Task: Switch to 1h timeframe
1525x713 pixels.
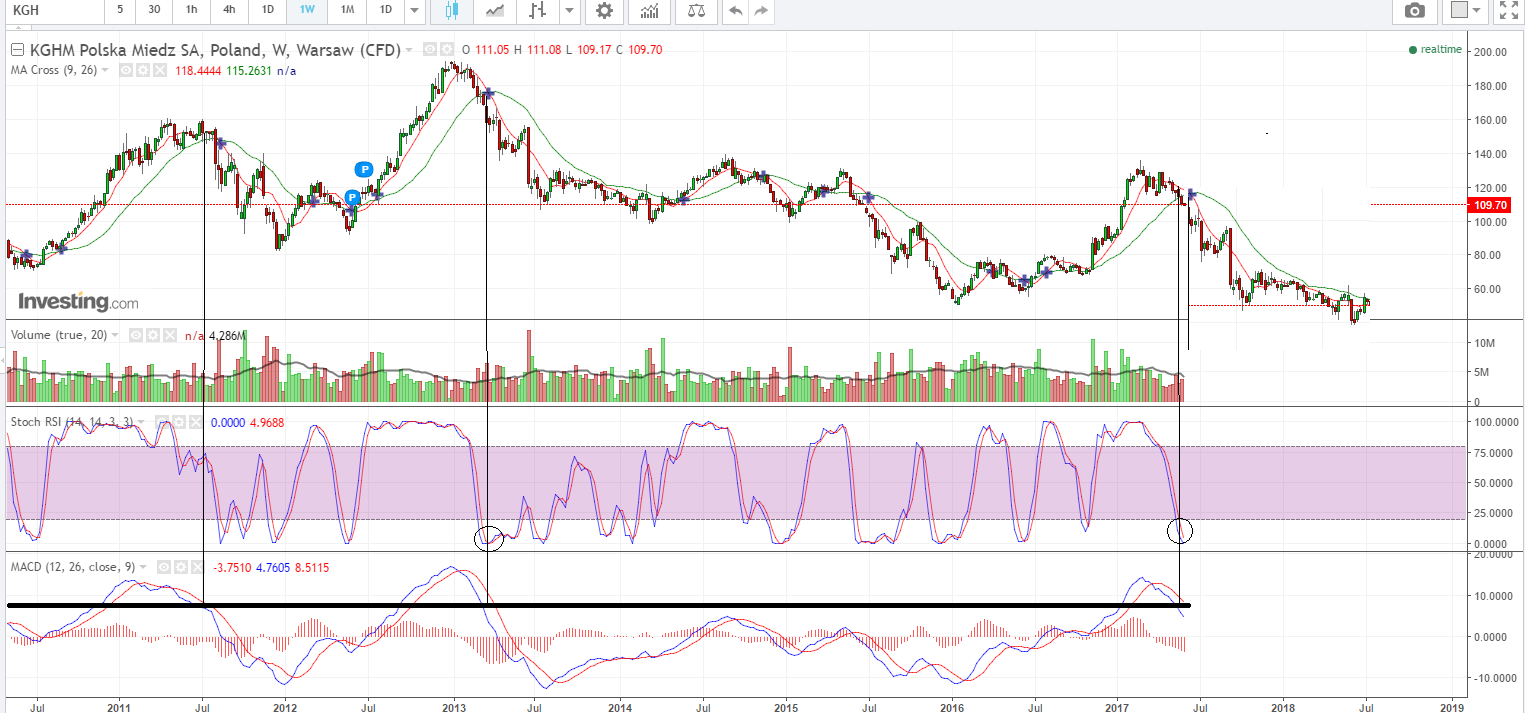Action: pyautogui.click(x=191, y=10)
